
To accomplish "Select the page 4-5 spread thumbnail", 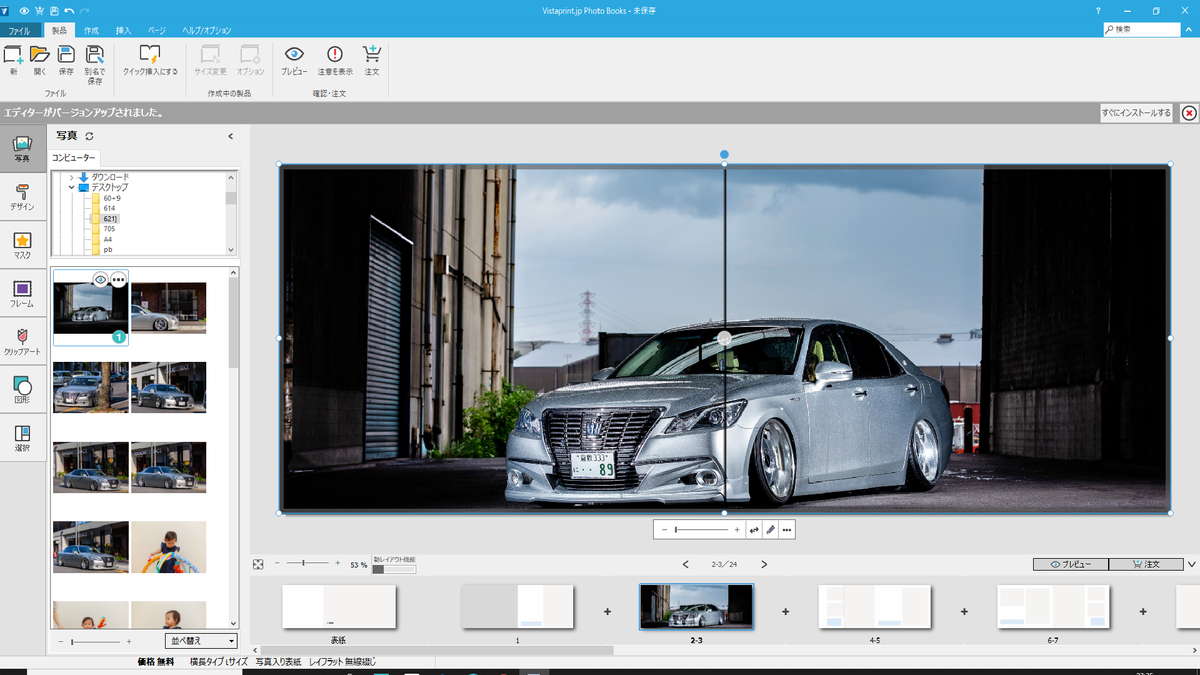I will coord(875,606).
